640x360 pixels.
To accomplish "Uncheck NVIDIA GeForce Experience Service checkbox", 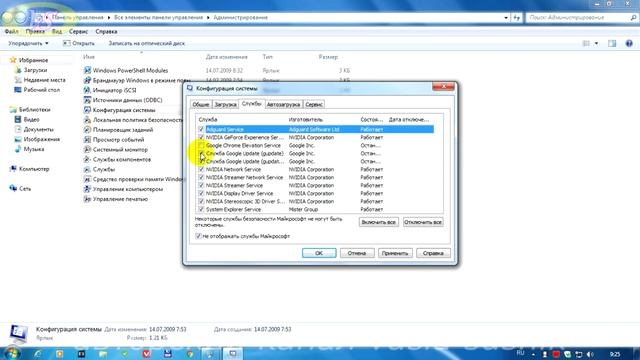I will point(201,138).
